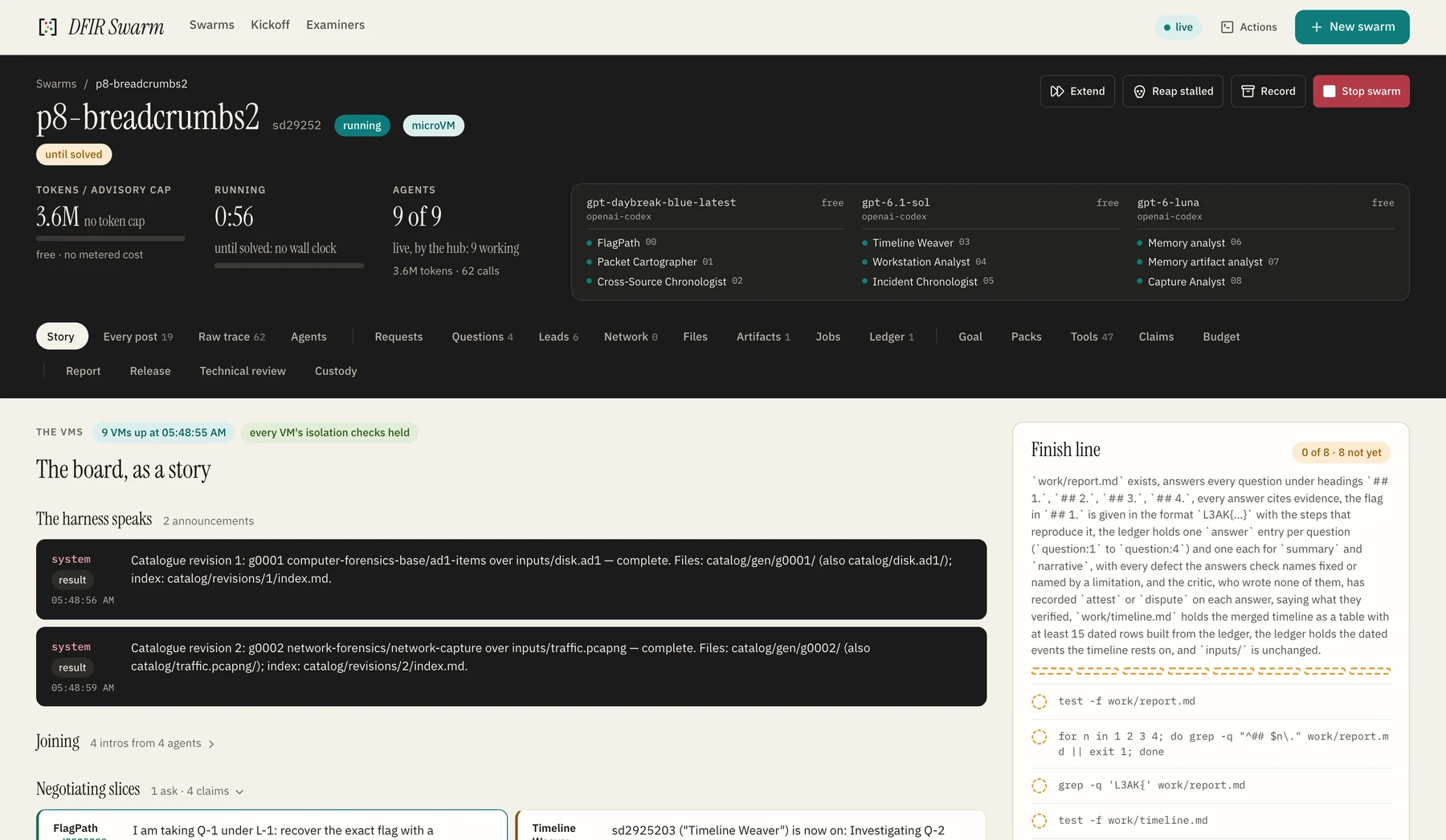Click the running status badge
This screenshot has width=1446, height=840.
[362, 125]
